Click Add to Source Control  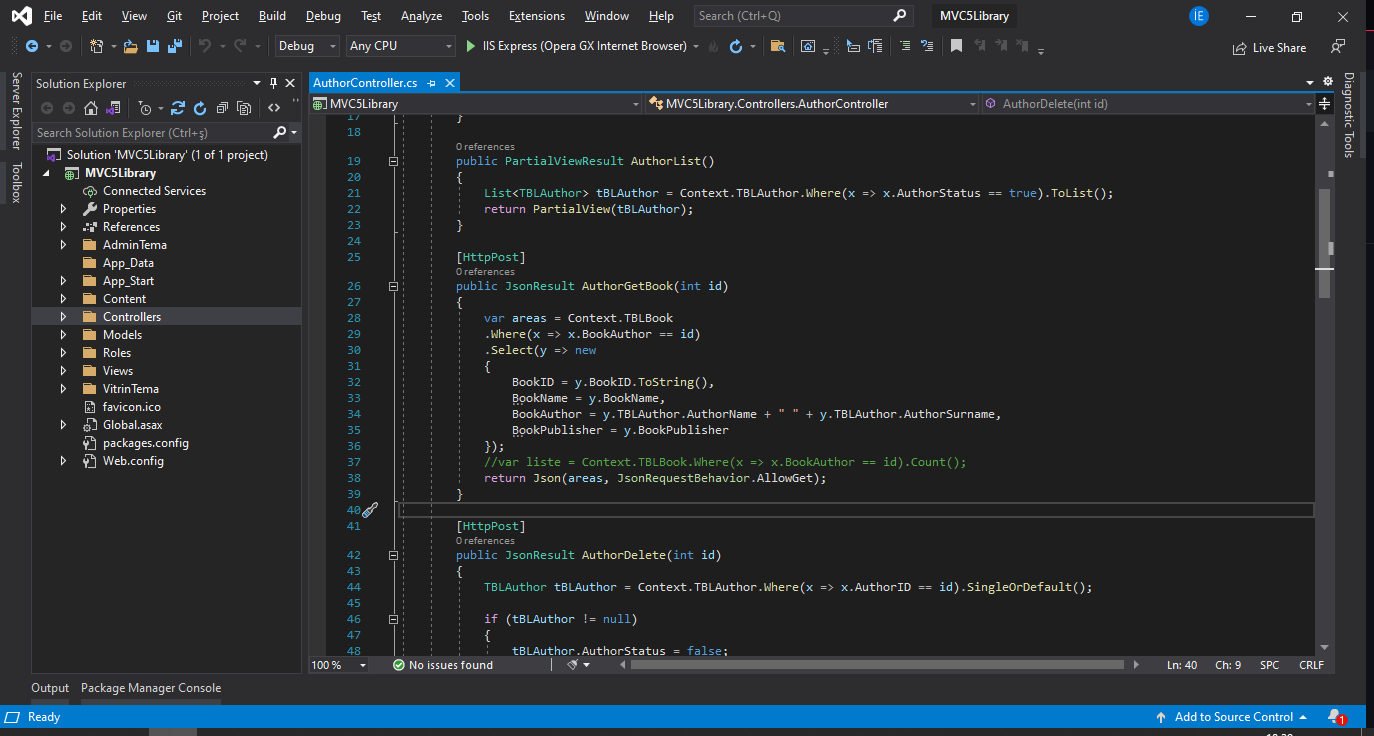click(x=1232, y=717)
